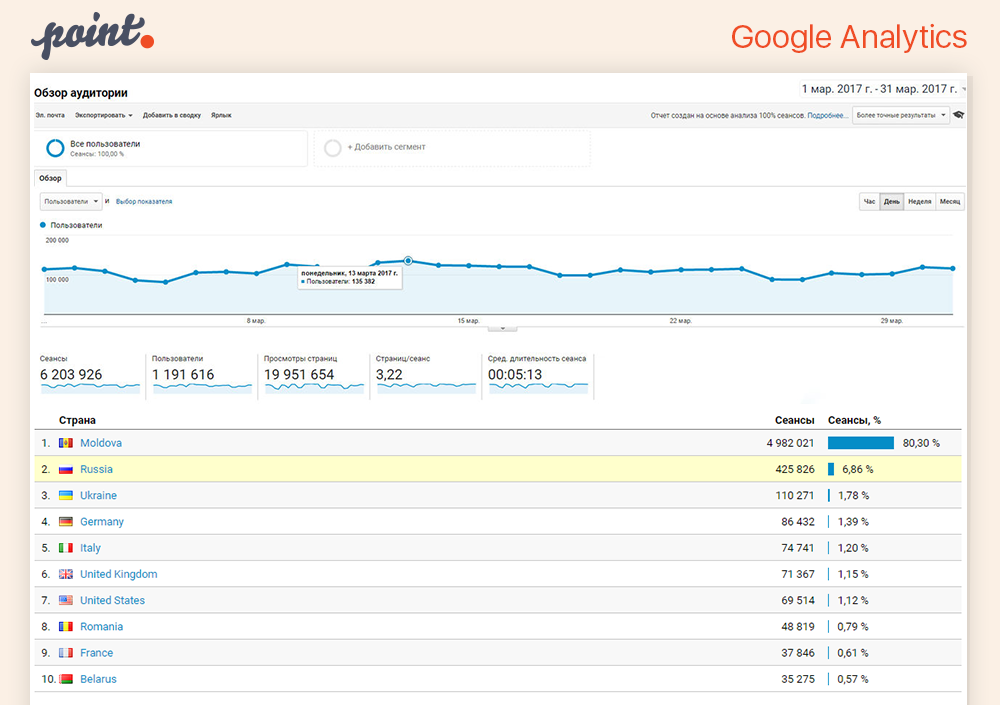Open the Romania country link
Image resolution: width=1000 pixels, height=705 pixels.
coord(101,626)
